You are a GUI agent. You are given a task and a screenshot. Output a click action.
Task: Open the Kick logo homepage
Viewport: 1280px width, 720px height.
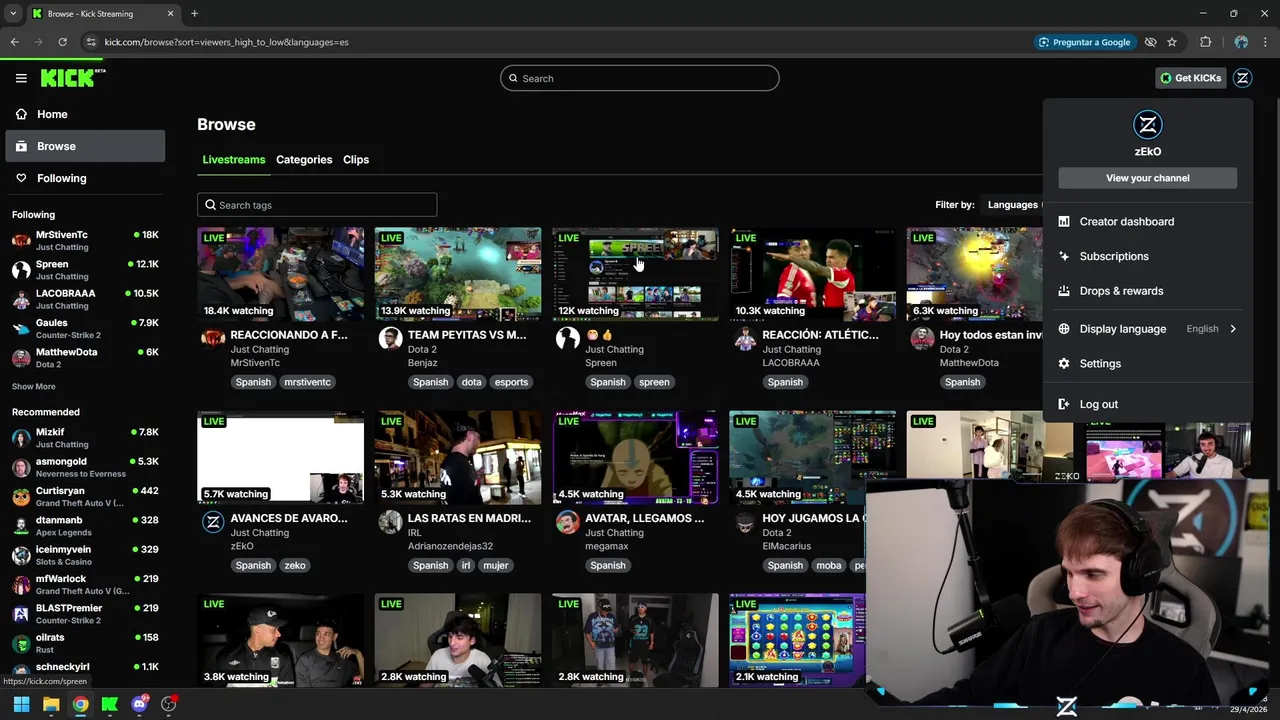point(72,78)
